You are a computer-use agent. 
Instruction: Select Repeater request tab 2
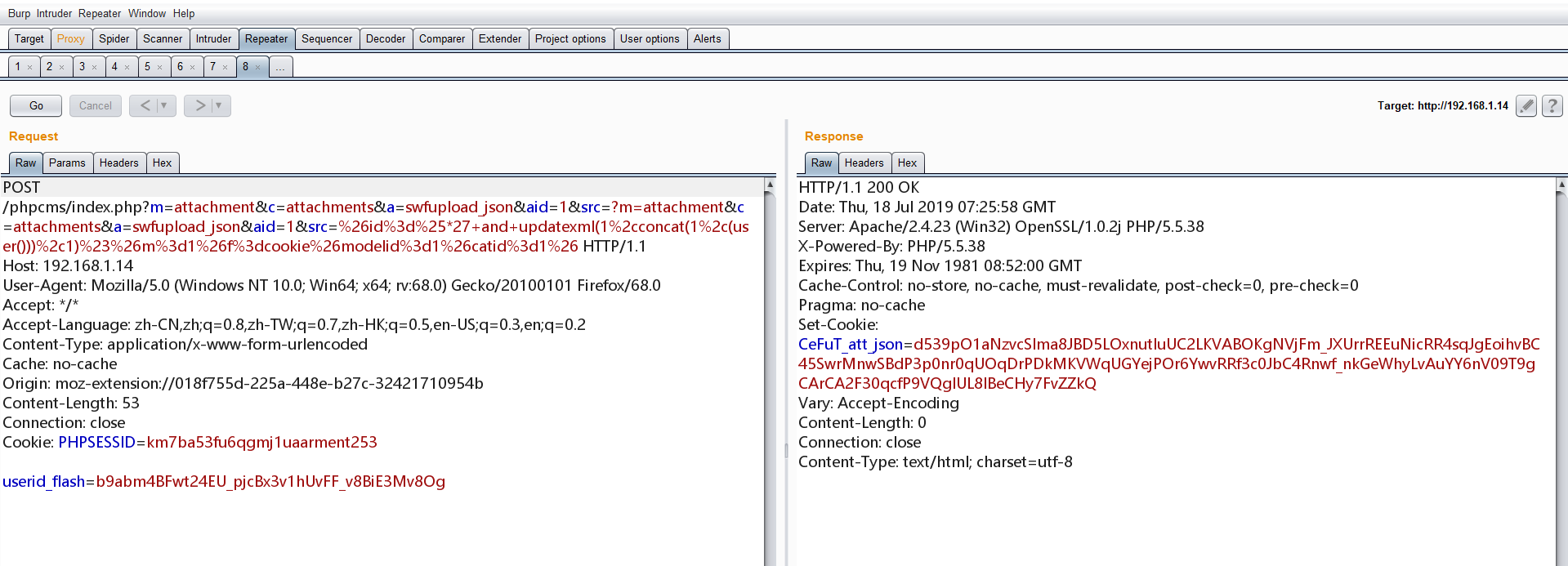pyautogui.click(x=50, y=67)
